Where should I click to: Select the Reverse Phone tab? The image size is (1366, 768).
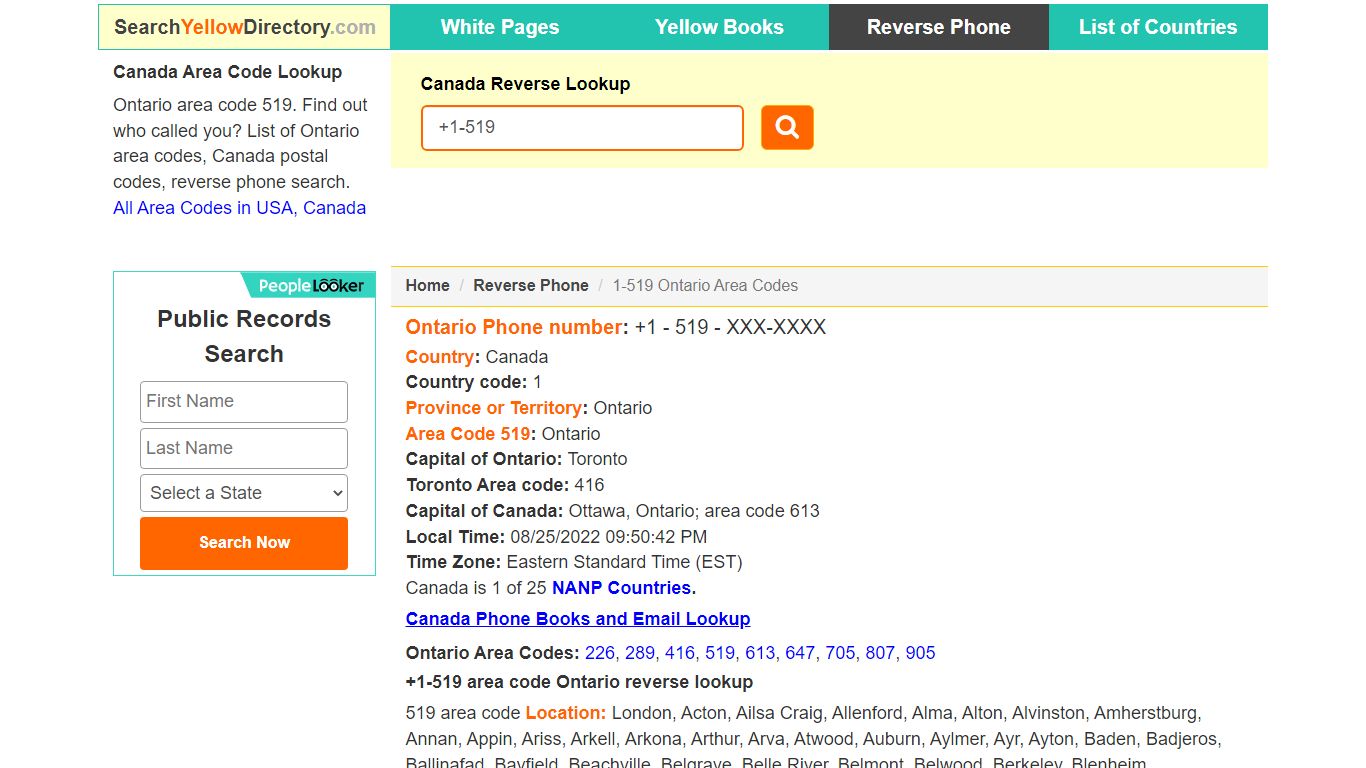pyautogui.click(x=939, y=27)
